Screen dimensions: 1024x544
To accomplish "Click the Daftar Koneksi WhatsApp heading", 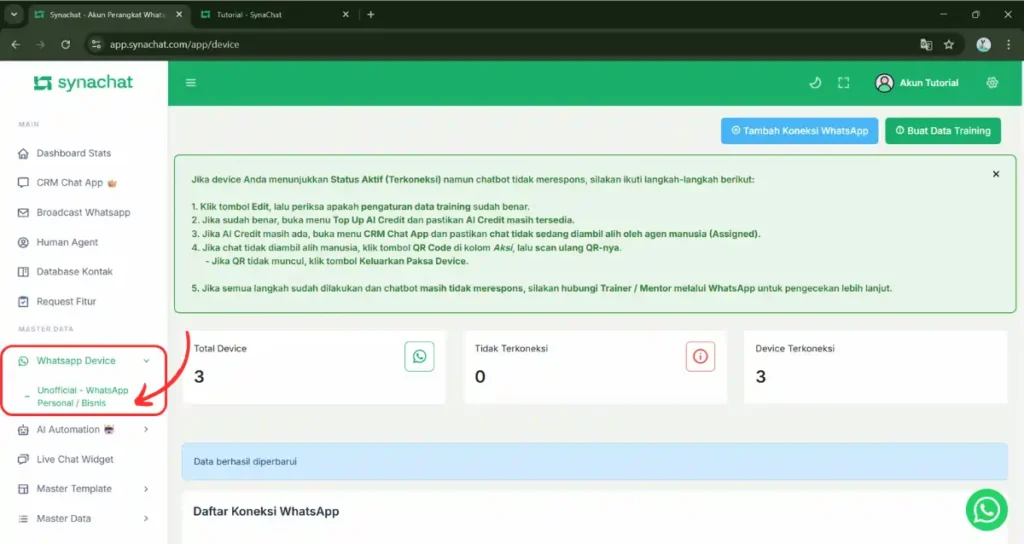I will point(266,511).
